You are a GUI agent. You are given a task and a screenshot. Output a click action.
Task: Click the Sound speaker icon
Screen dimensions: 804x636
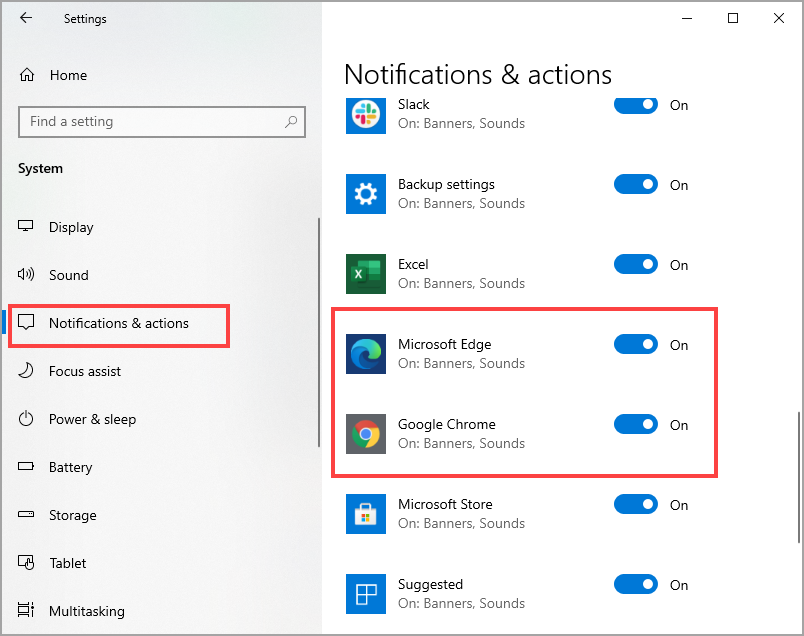(26, 274)
